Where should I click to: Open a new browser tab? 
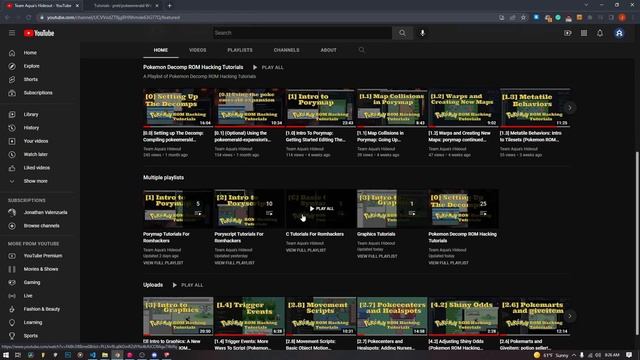169,6
